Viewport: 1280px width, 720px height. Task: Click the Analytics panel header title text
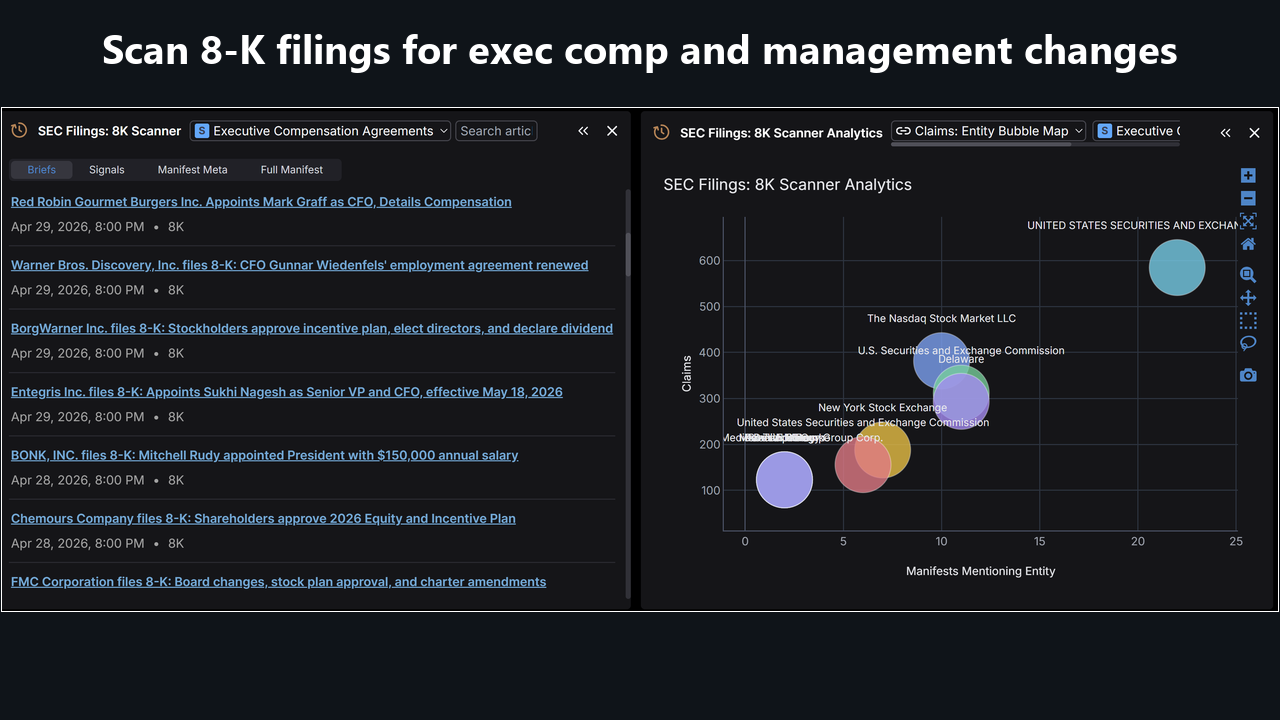click(781, 132)
